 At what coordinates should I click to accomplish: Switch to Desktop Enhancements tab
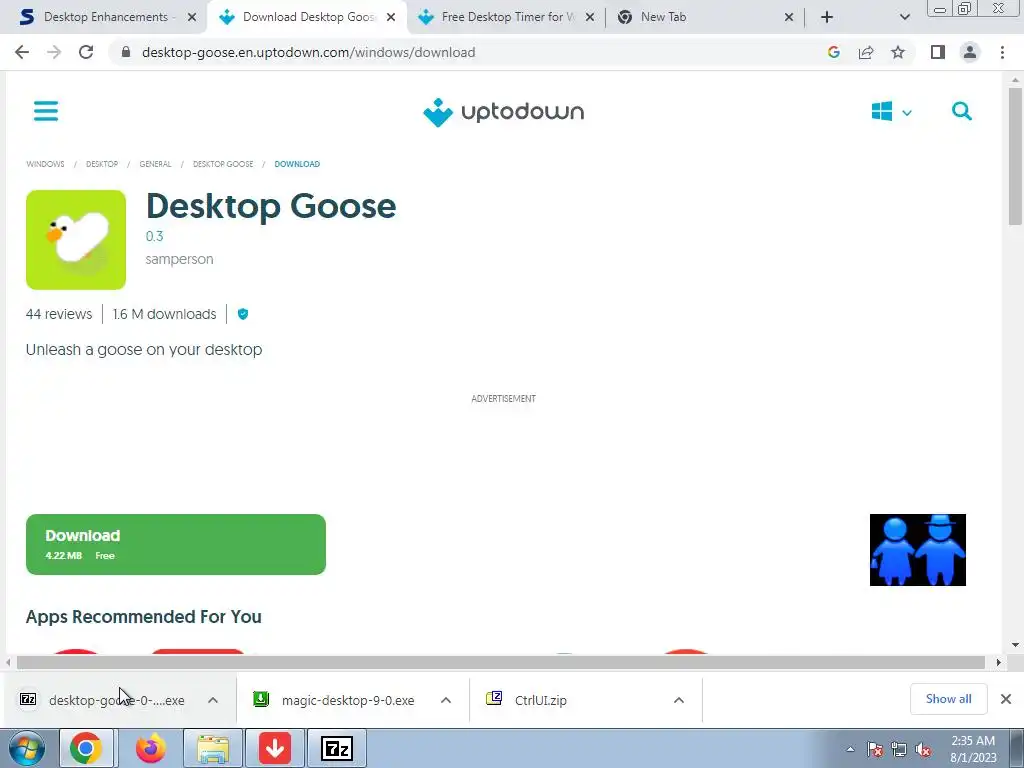point(104,17)
